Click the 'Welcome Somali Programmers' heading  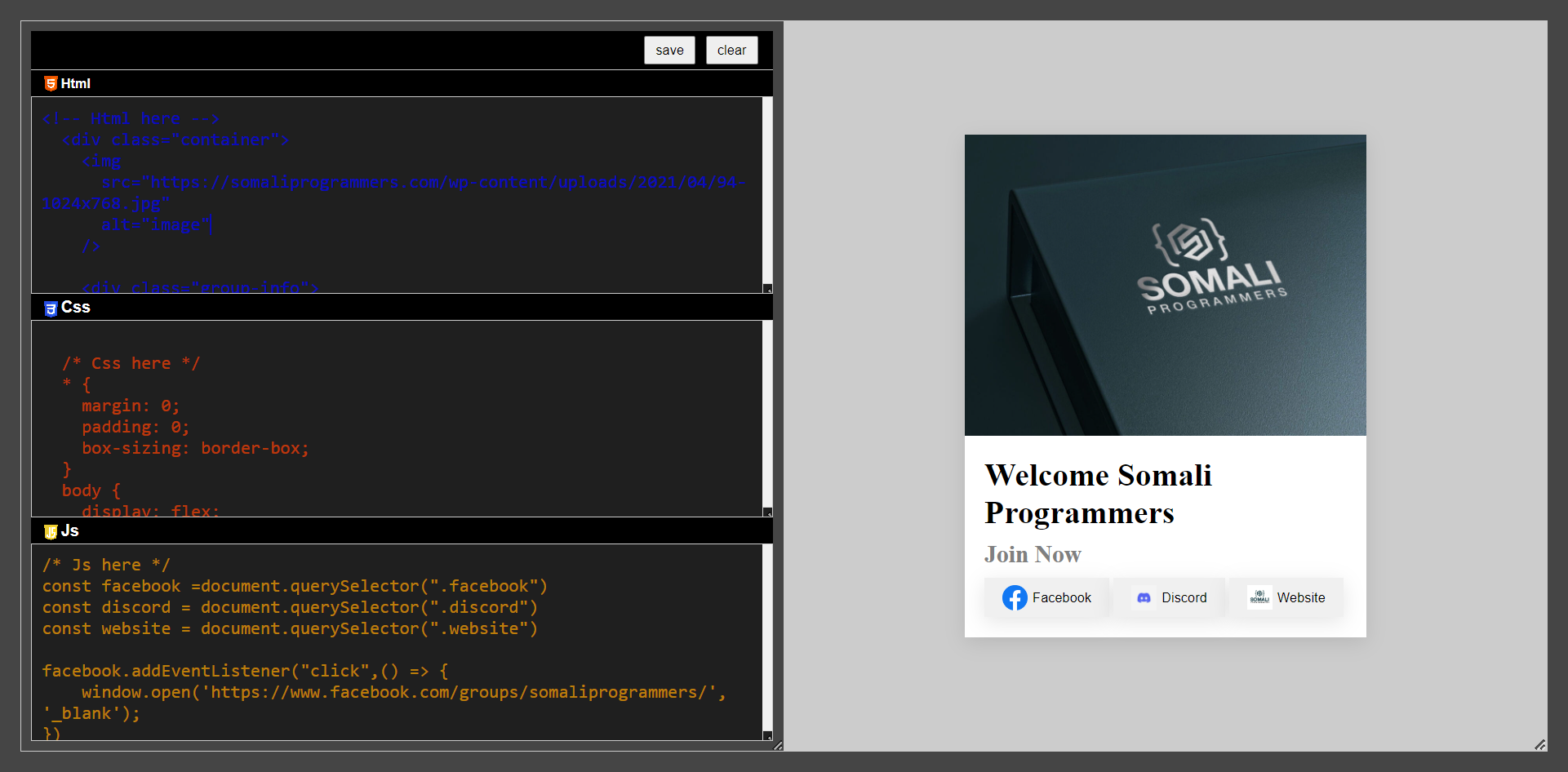[x=1098, y=494]
